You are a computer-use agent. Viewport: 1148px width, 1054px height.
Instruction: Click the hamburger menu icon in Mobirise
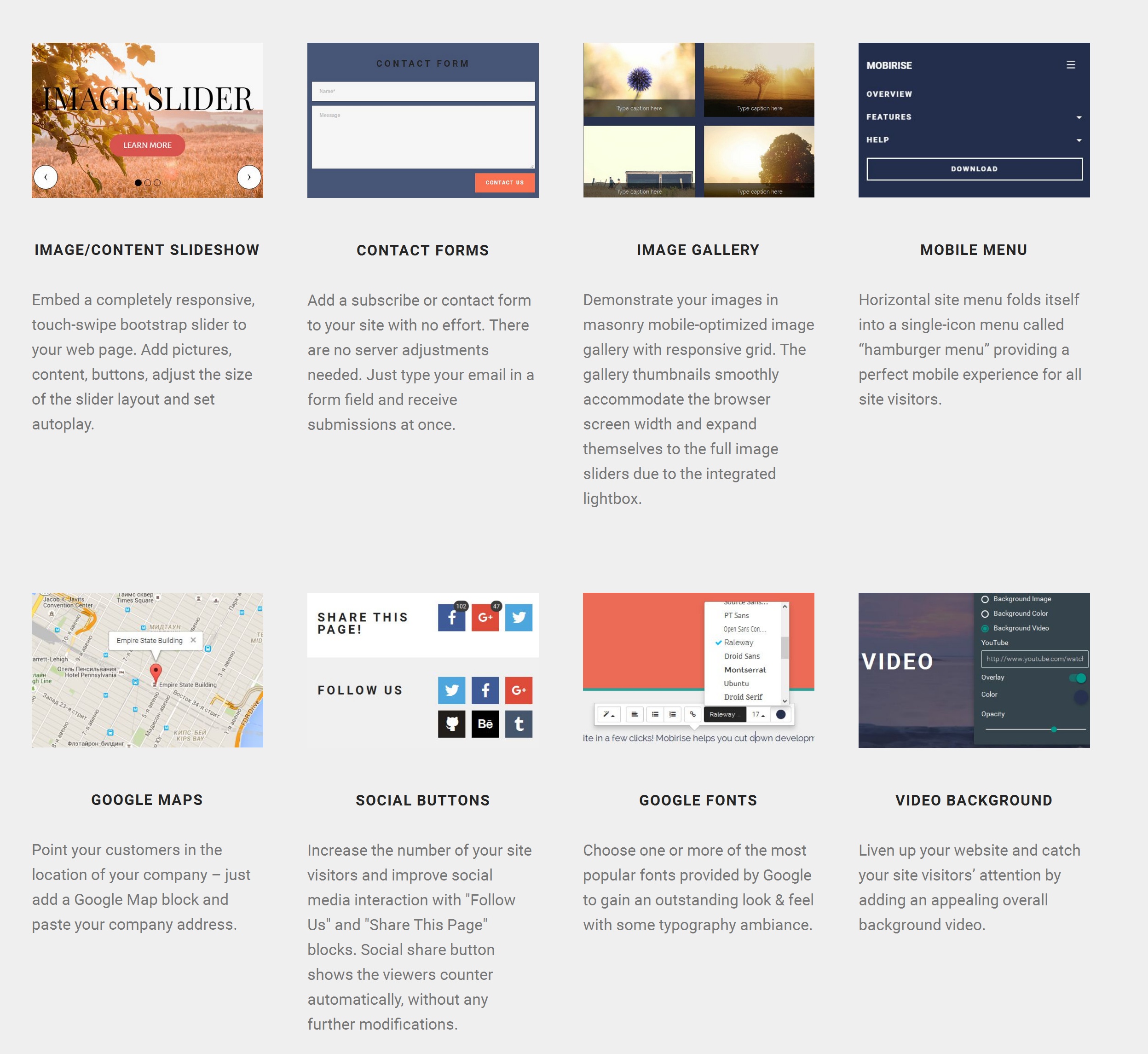coord(1071,65)
